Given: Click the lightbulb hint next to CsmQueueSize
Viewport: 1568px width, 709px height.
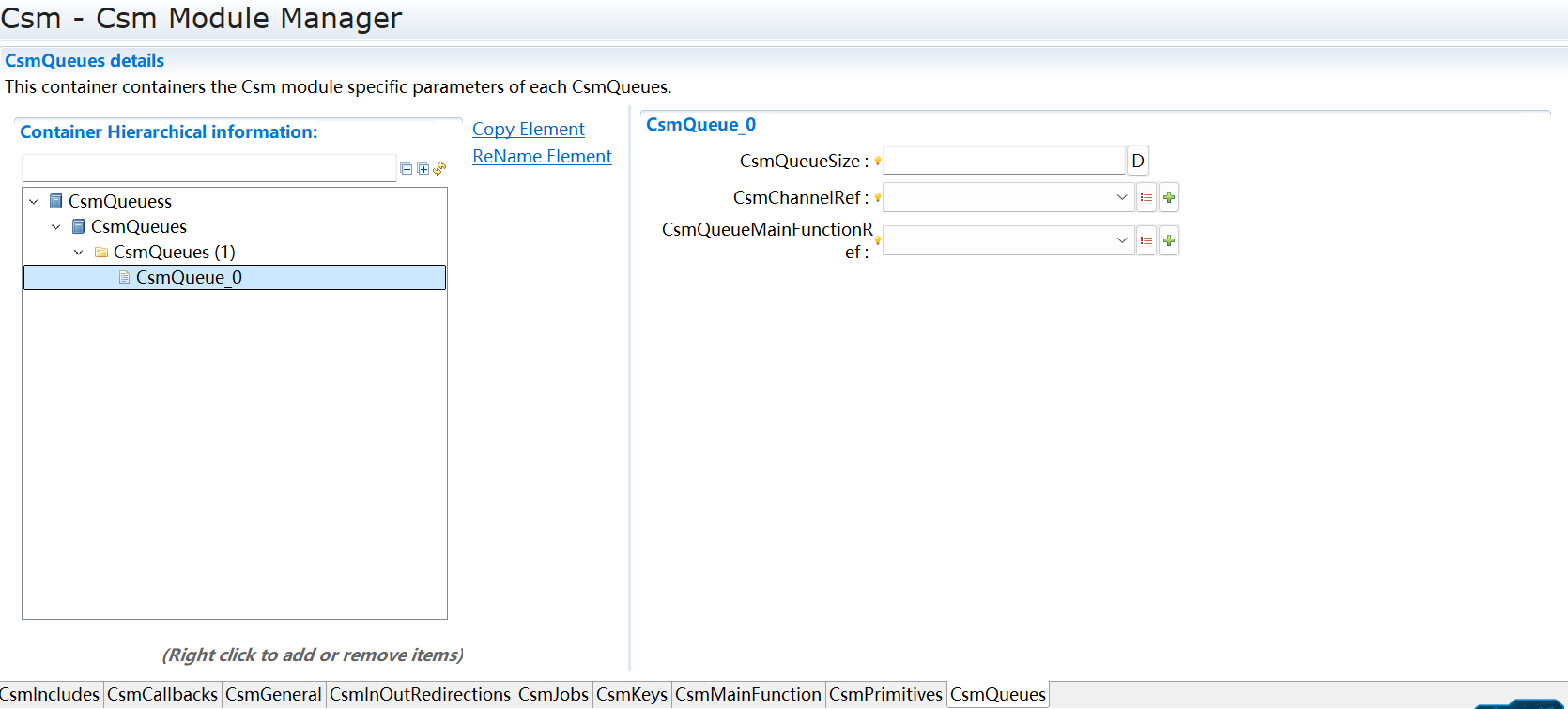Looking at the screenshot, I should pyautogui.click(x=878, y=161).
